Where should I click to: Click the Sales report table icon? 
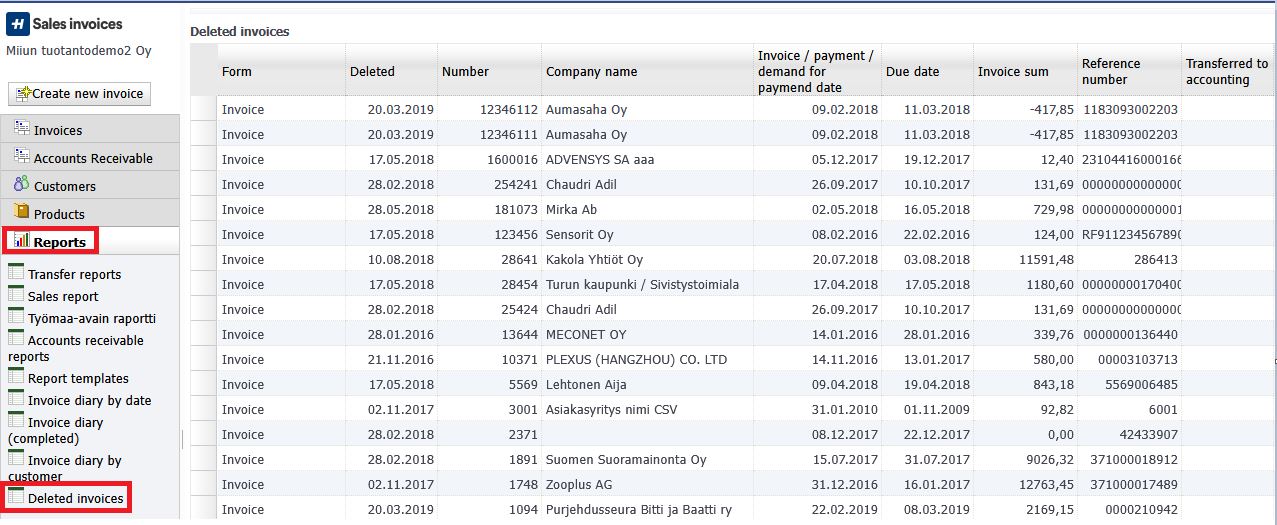pyautogui.click(x=16, y=294)
